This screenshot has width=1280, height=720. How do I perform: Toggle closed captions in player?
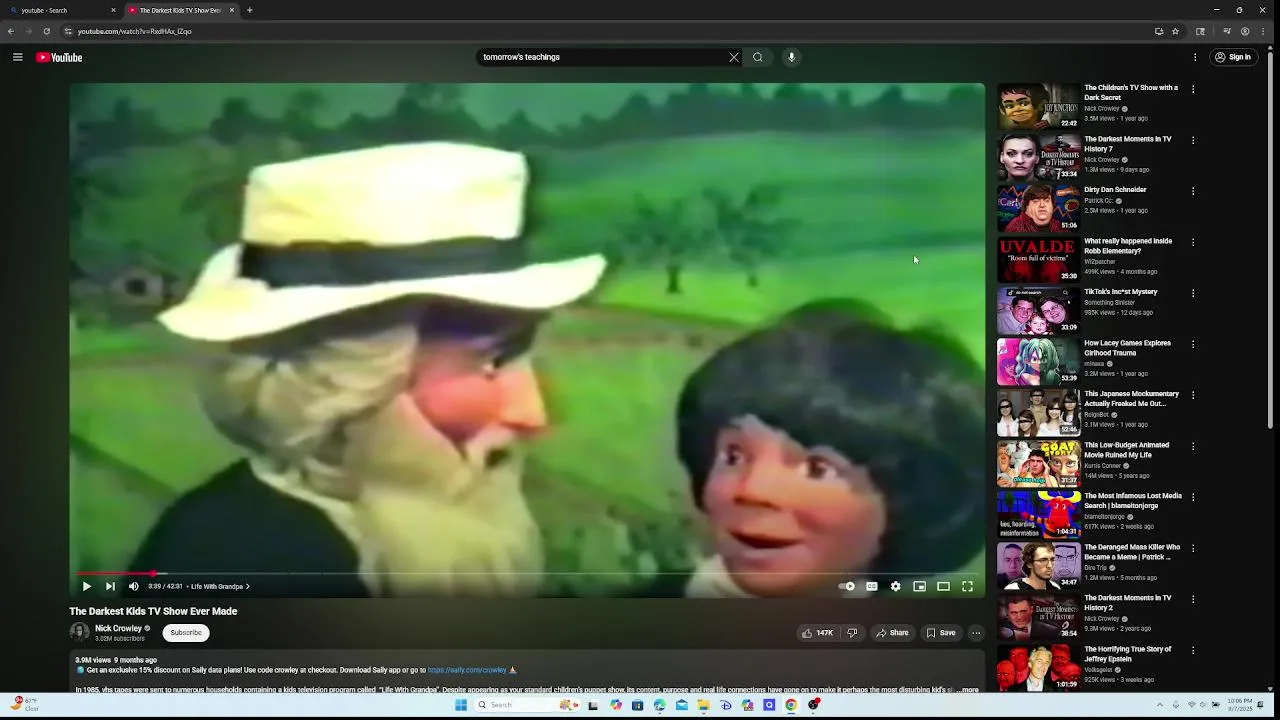872,586
